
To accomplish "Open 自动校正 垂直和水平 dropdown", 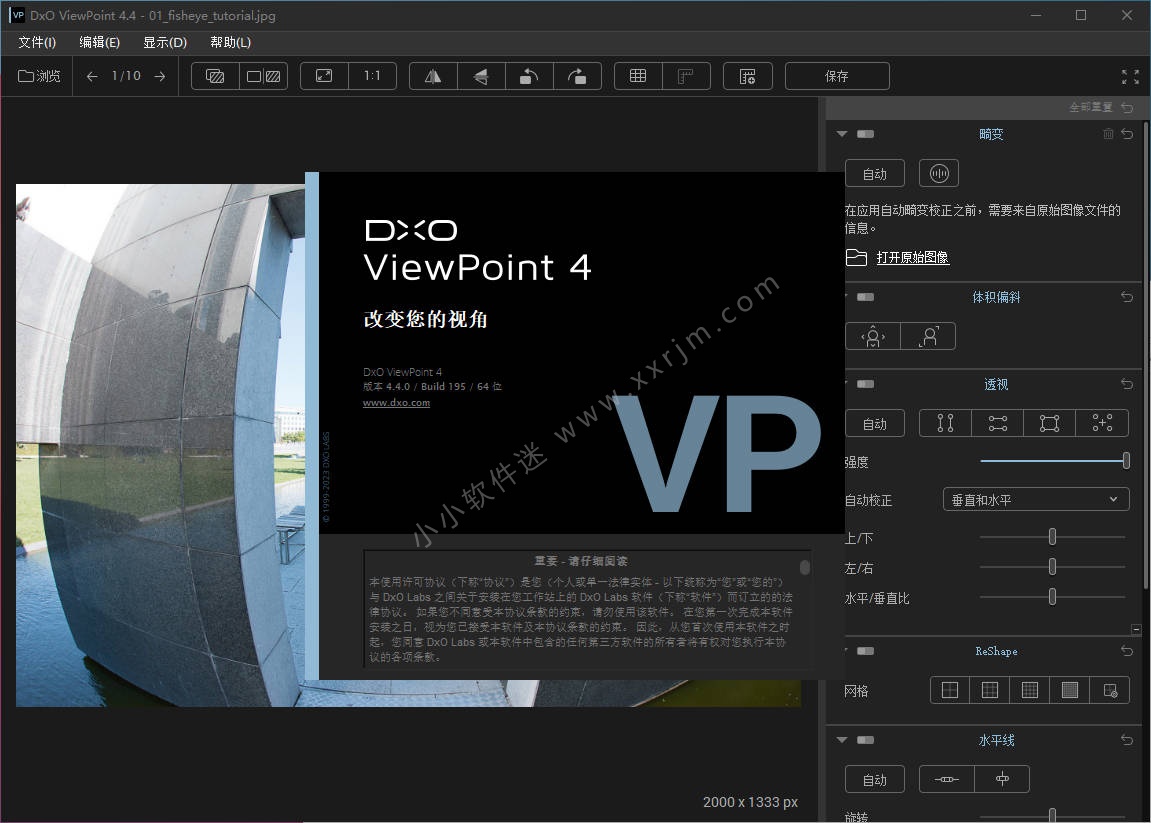I will 1036,500.
